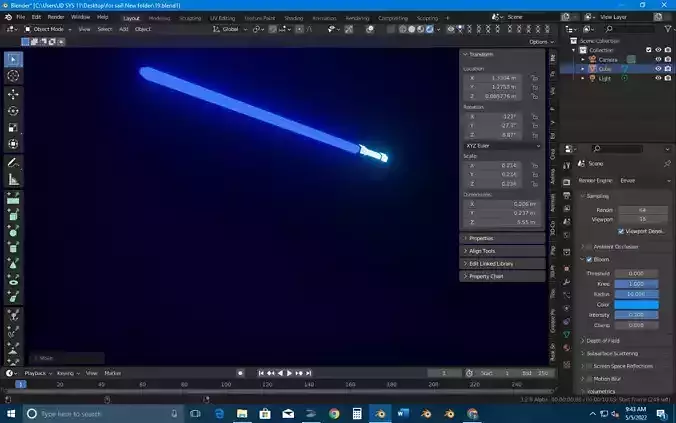Open the timeline Marker menu
Viewport: 676px width, 423px height.
coord(113,373)
